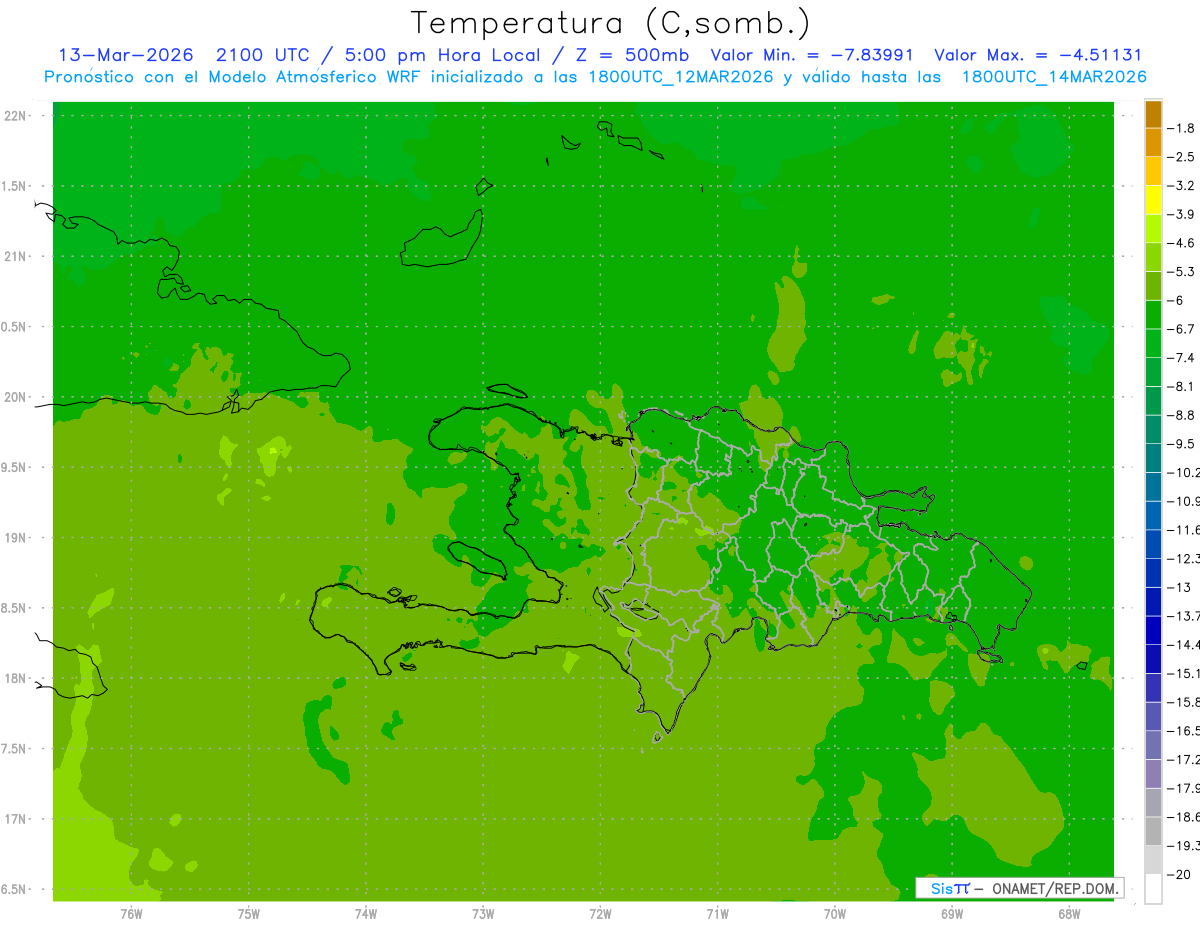Click the '74W' longitude label
Screen dimensions: 1200x927
(x=366, y=913)
